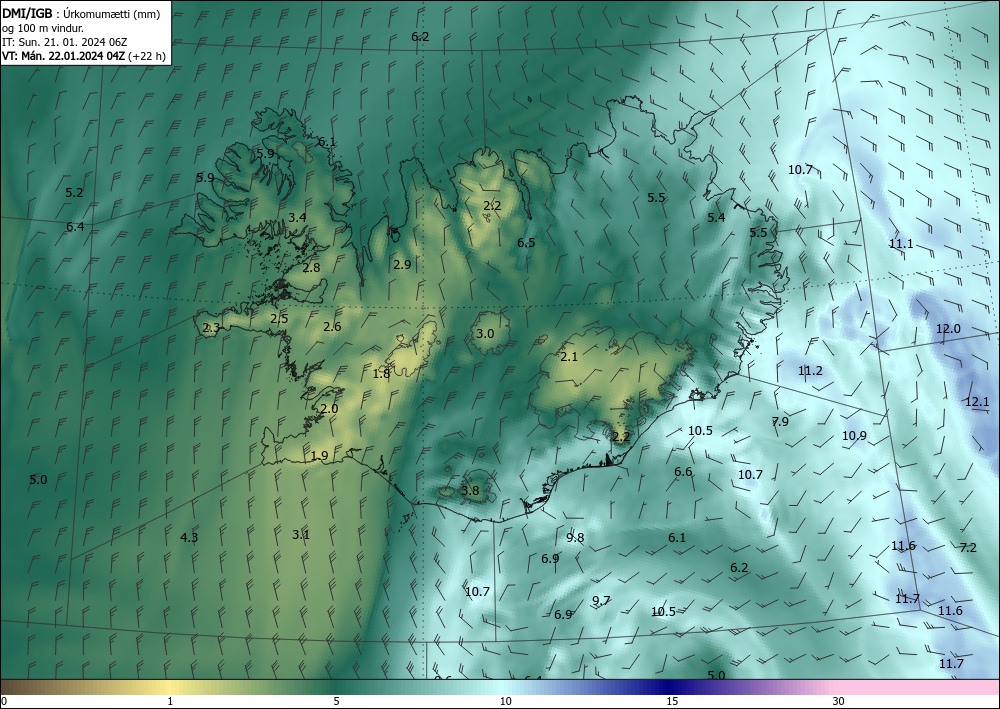Screen dimensions: 1000x709
Task: Click the 7.2 value on the map
Action: [x=968, y=547]
